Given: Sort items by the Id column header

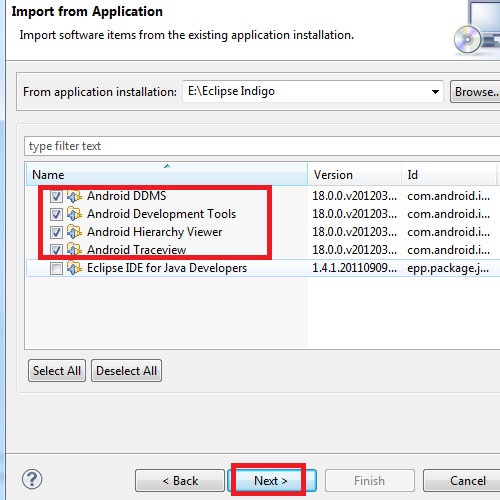Looking at the screenshot, I should point(449,174).
